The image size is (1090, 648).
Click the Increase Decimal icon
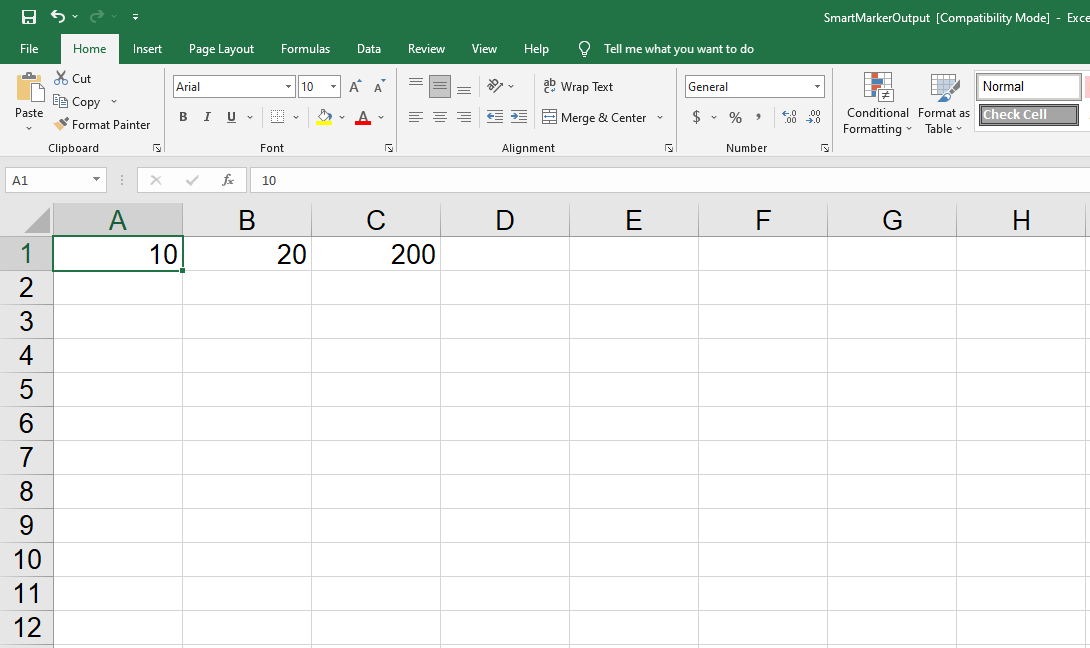[789, 117]
